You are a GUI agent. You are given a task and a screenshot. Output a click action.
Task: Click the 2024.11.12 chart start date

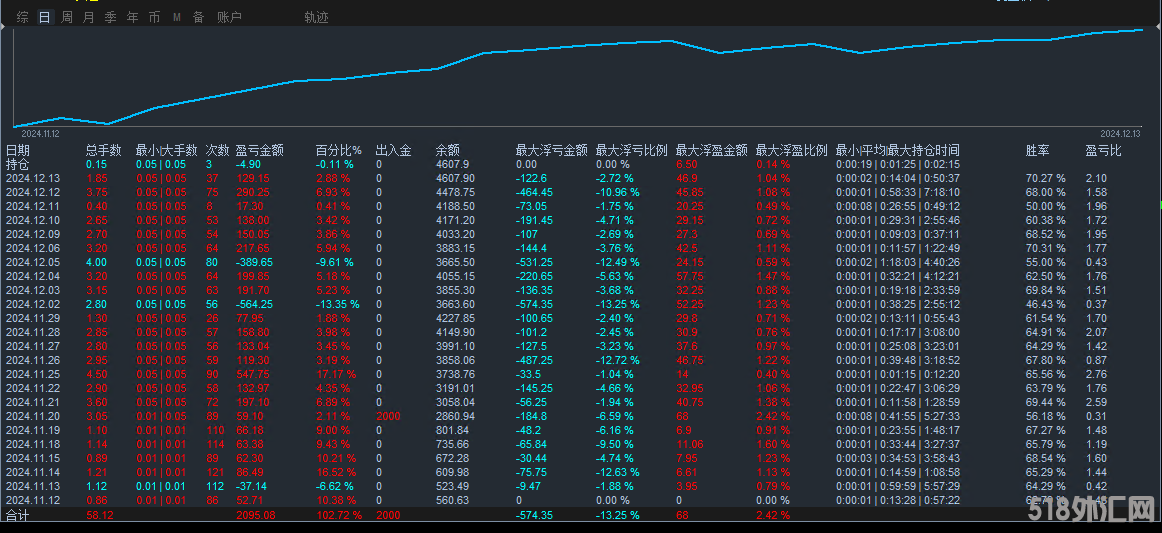click(41, 133)
